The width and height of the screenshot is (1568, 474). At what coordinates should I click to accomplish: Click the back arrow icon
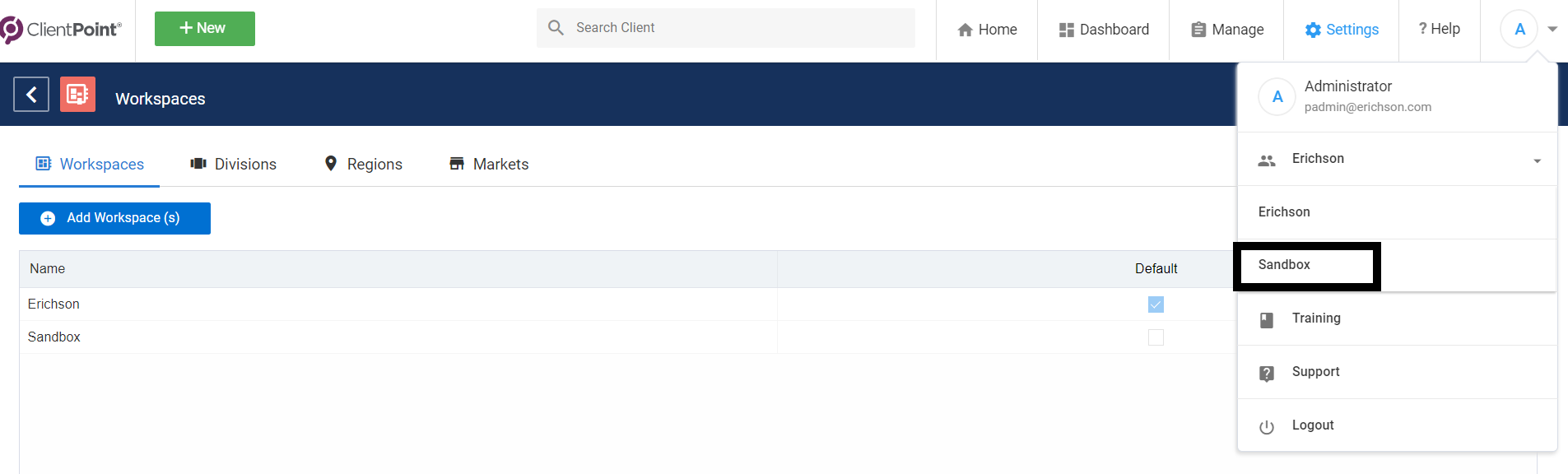pyautogui.click(x=31, y=95)
